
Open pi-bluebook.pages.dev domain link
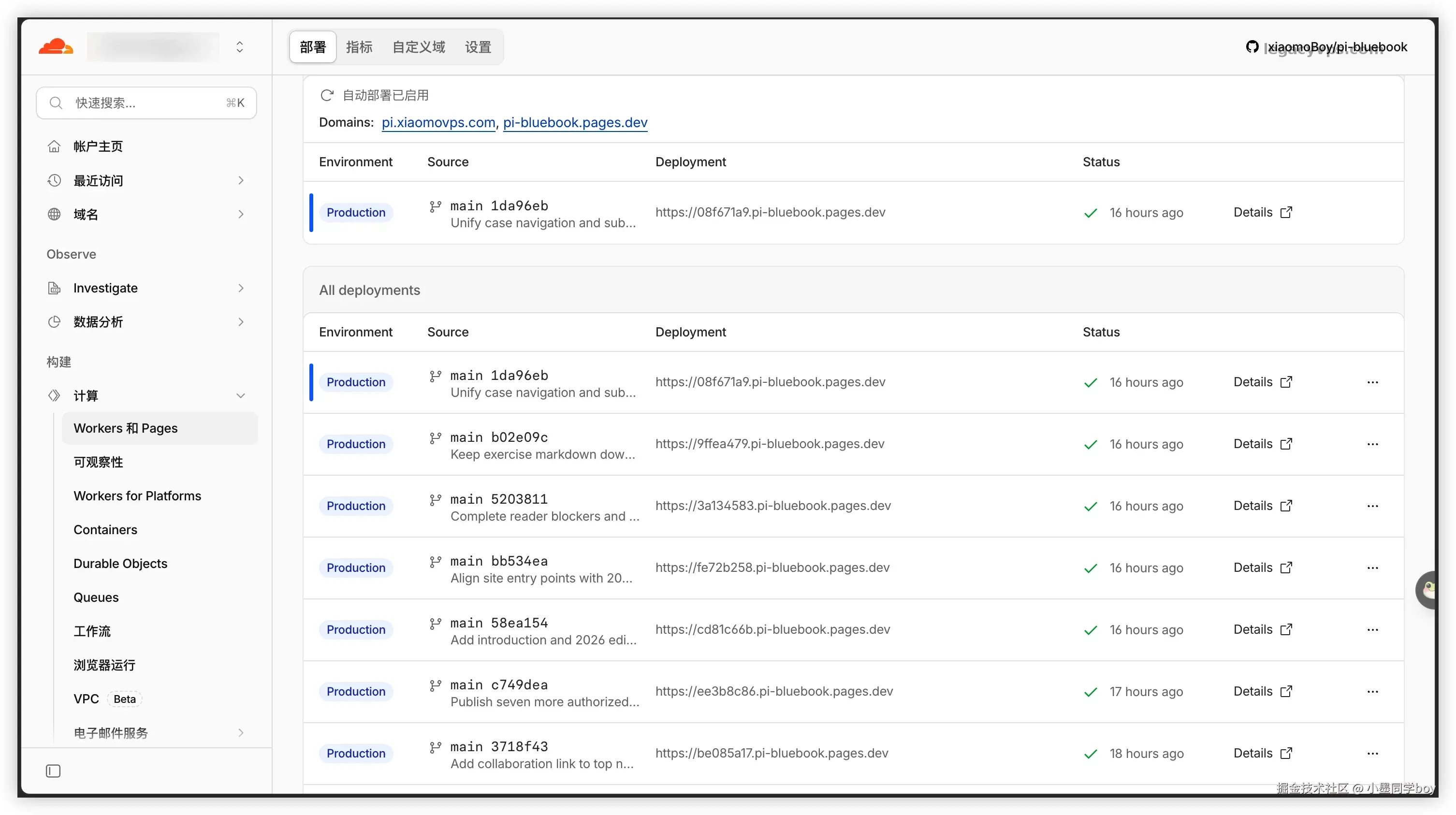[x=575, y=123]
